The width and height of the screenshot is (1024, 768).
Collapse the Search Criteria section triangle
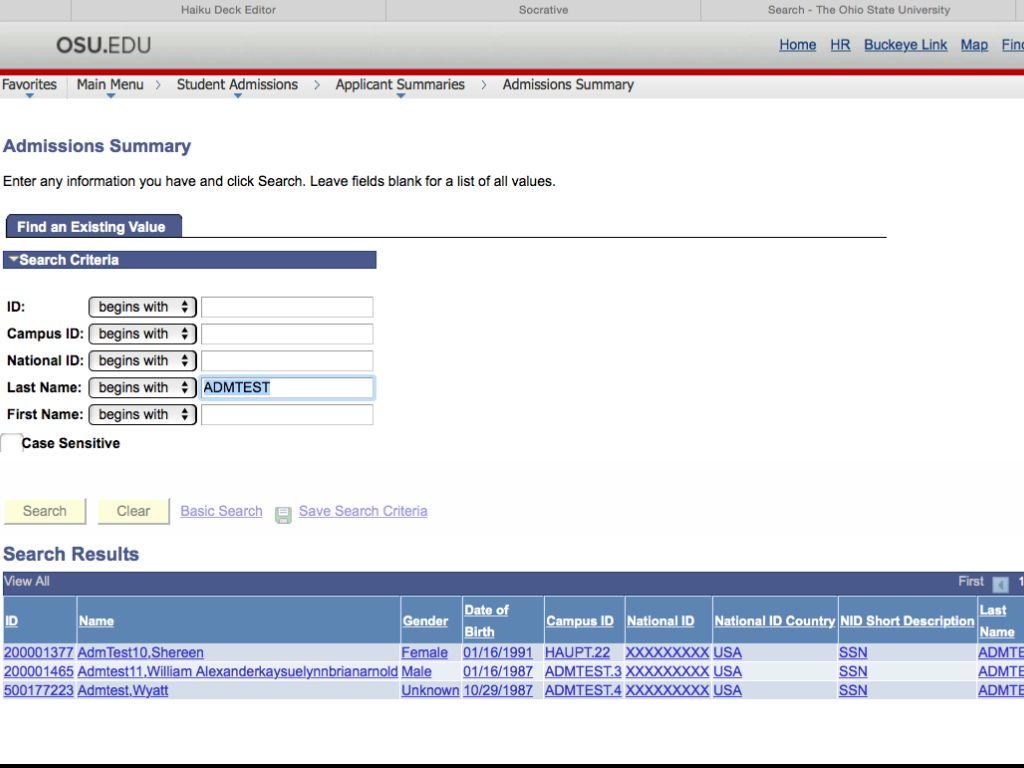pos(12,260)
